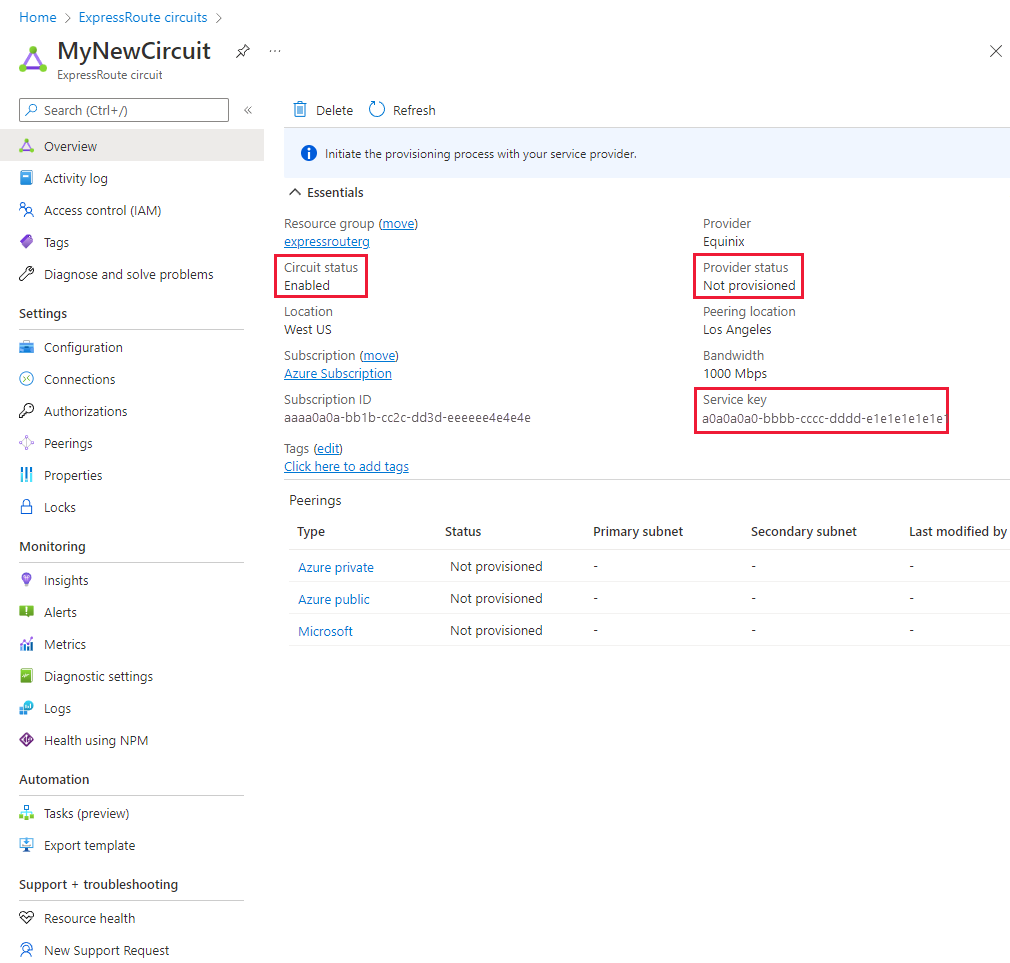Click move link next to Resource group
1010x963 pixels.
coord(398,224)
